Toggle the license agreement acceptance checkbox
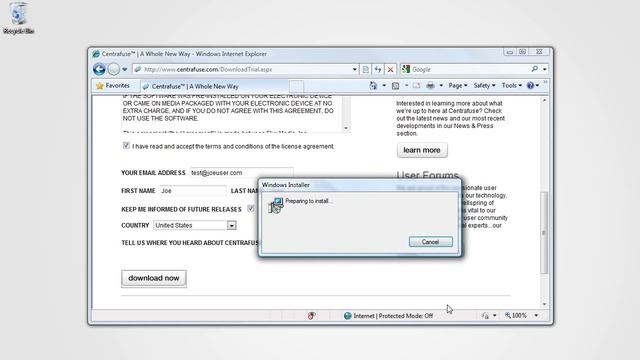Screen dimensions: 640x360 [x=126, y=146]
